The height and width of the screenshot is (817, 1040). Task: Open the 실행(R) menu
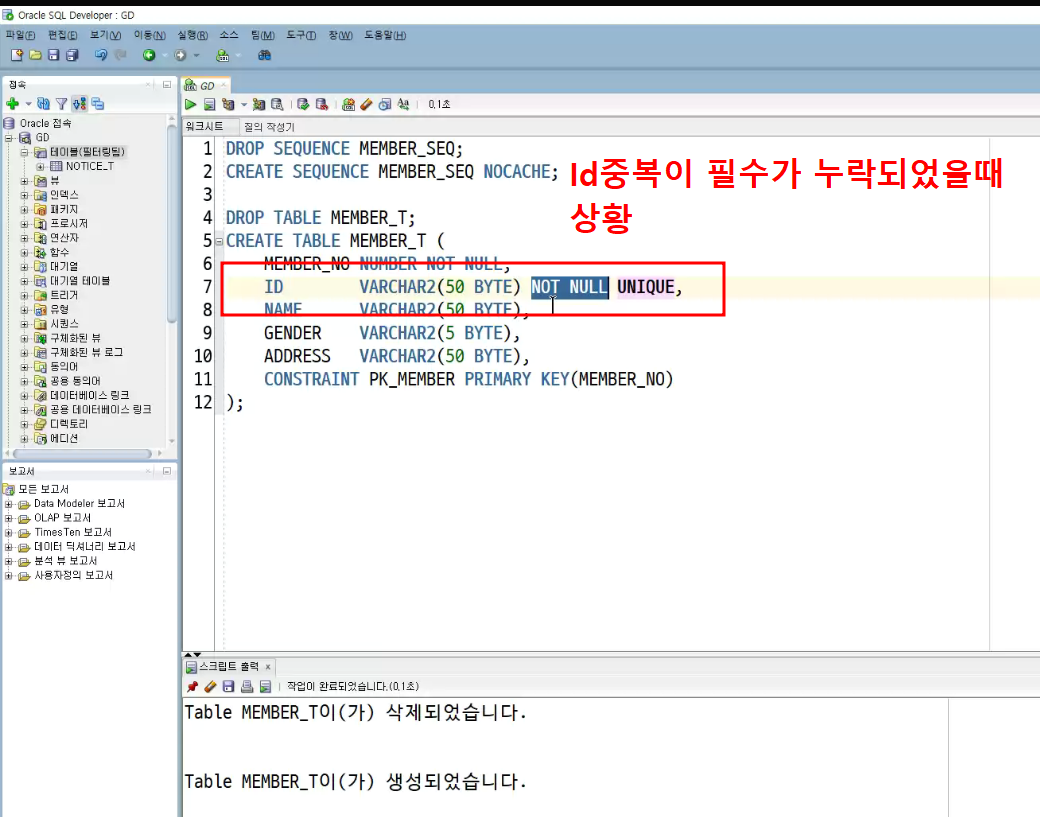192,35
